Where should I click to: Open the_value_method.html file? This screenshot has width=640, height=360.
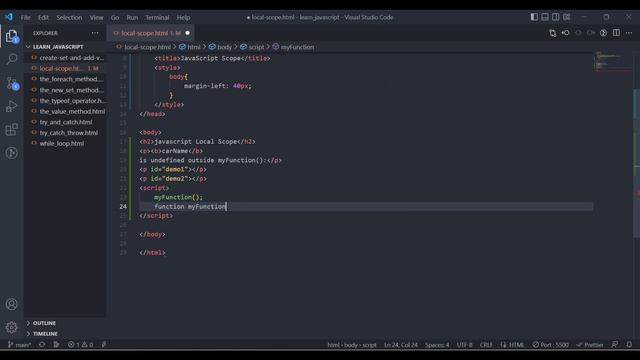tap(65, 111)
